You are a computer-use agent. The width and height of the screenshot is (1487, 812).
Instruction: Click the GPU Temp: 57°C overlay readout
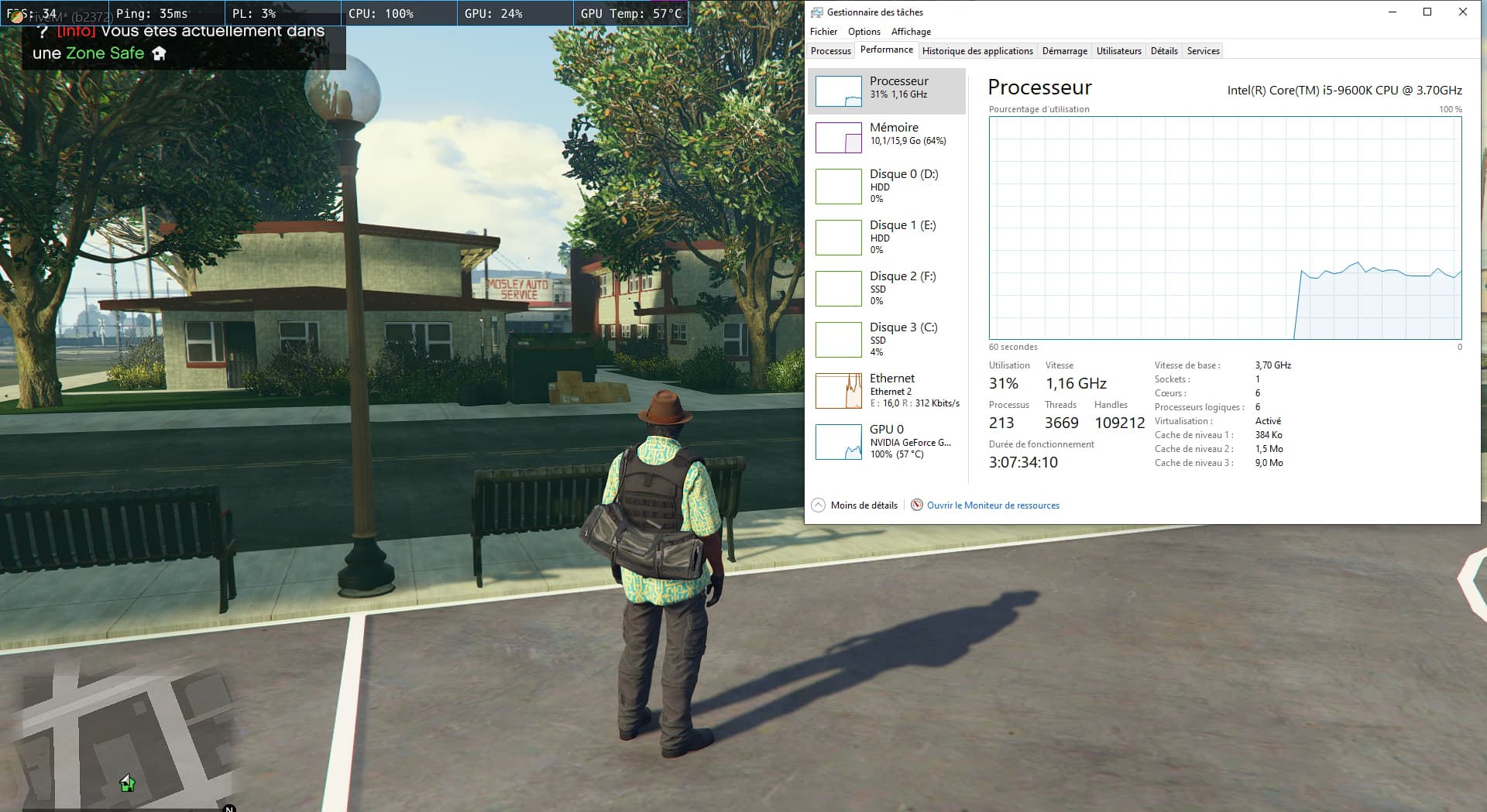pyautogui.click(x=631, y=14)
